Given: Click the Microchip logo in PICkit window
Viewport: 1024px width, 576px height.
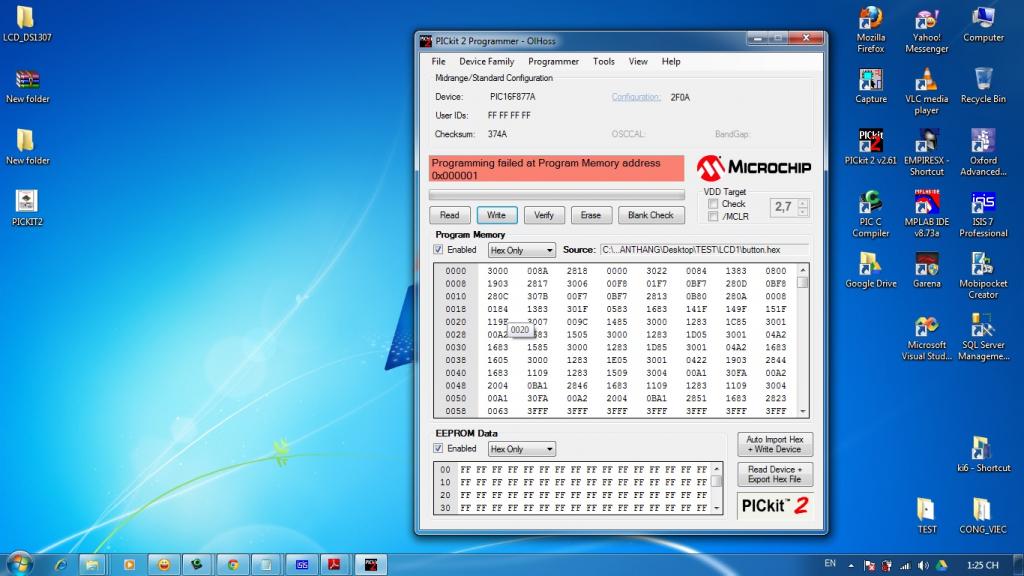Looking at the screenshot, I should [x=753, y=166].
